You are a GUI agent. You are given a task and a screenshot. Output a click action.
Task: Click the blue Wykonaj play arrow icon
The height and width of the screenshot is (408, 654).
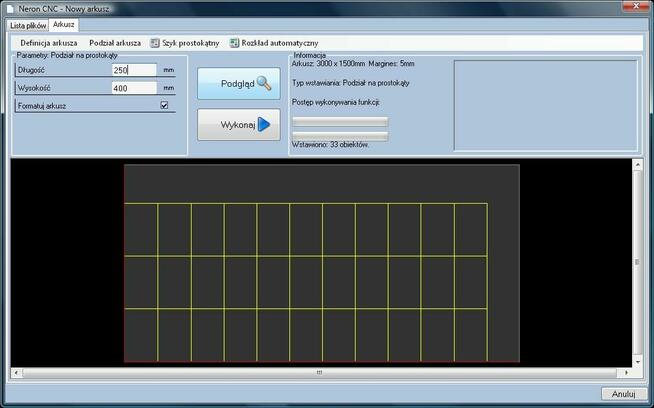tap(264, 125)
